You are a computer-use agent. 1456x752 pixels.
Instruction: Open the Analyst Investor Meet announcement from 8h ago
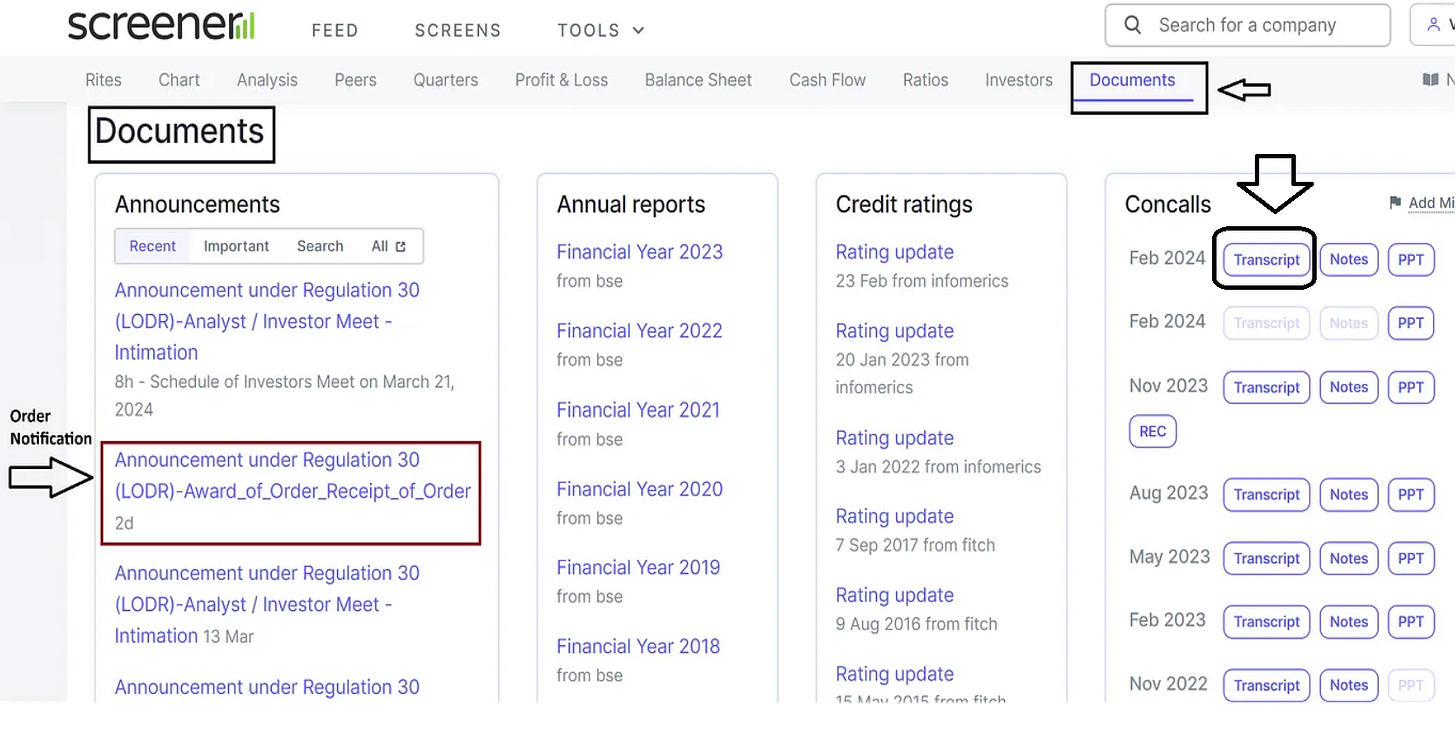[x=265, y=321]
